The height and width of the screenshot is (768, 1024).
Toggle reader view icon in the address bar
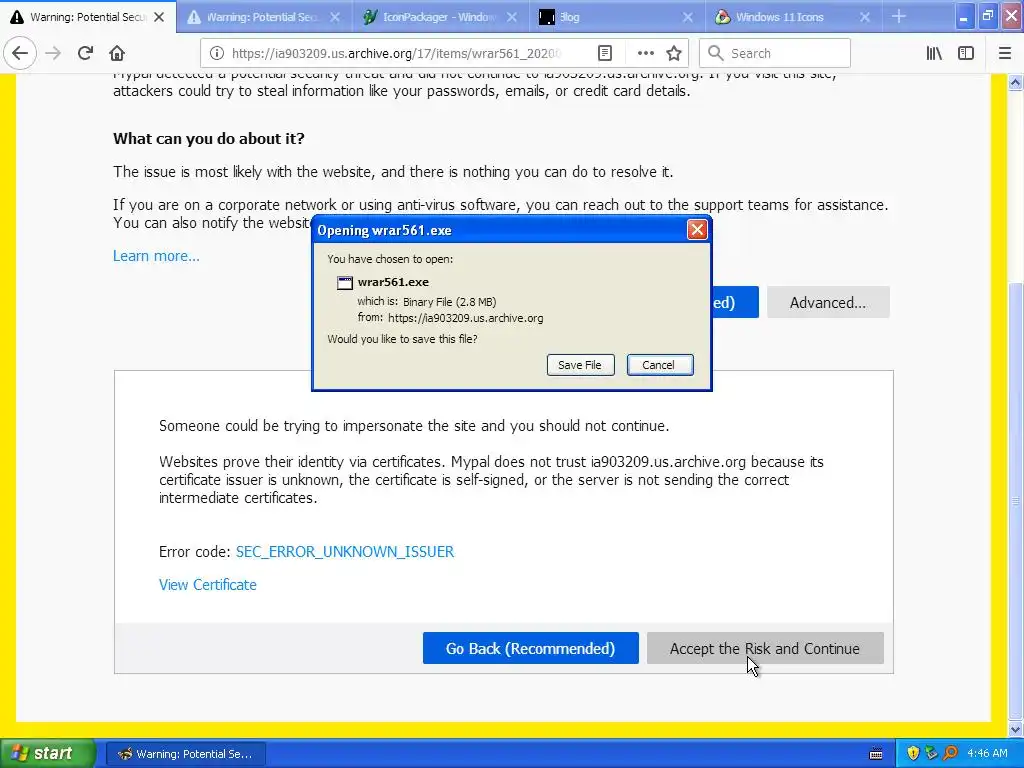605,53
